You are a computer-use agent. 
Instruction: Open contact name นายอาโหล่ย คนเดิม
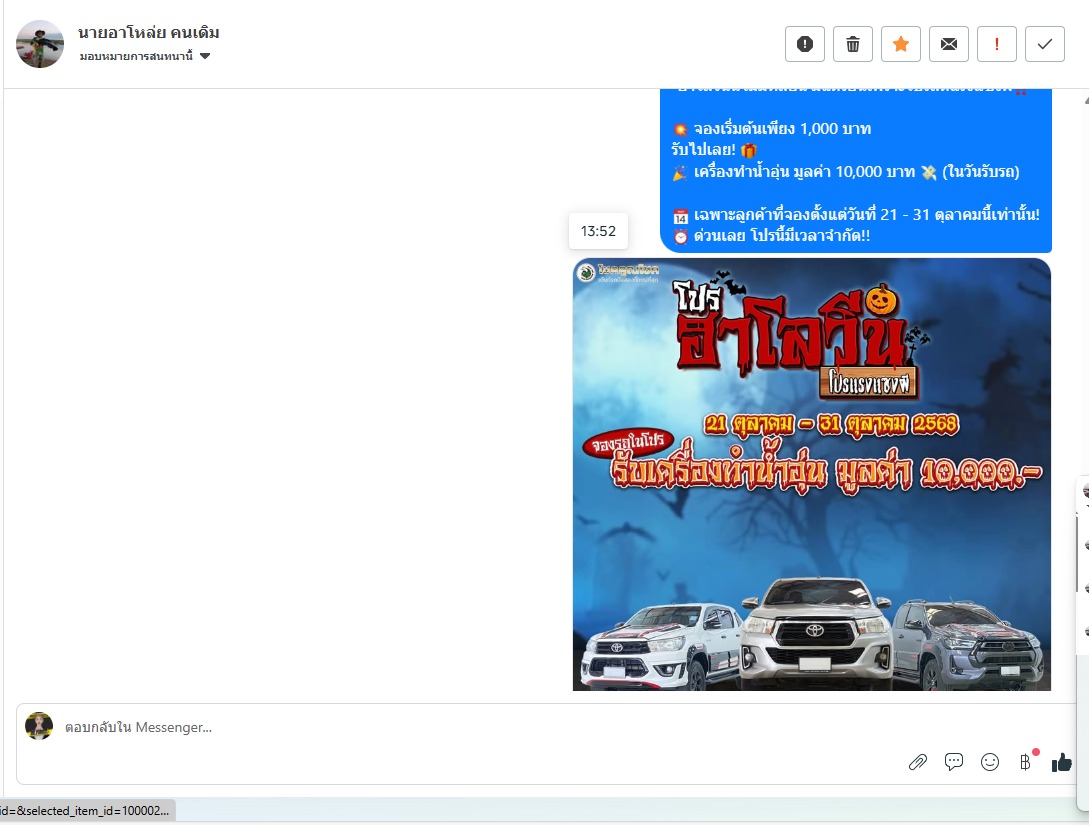pyautogui.click(x=149, y=33)
